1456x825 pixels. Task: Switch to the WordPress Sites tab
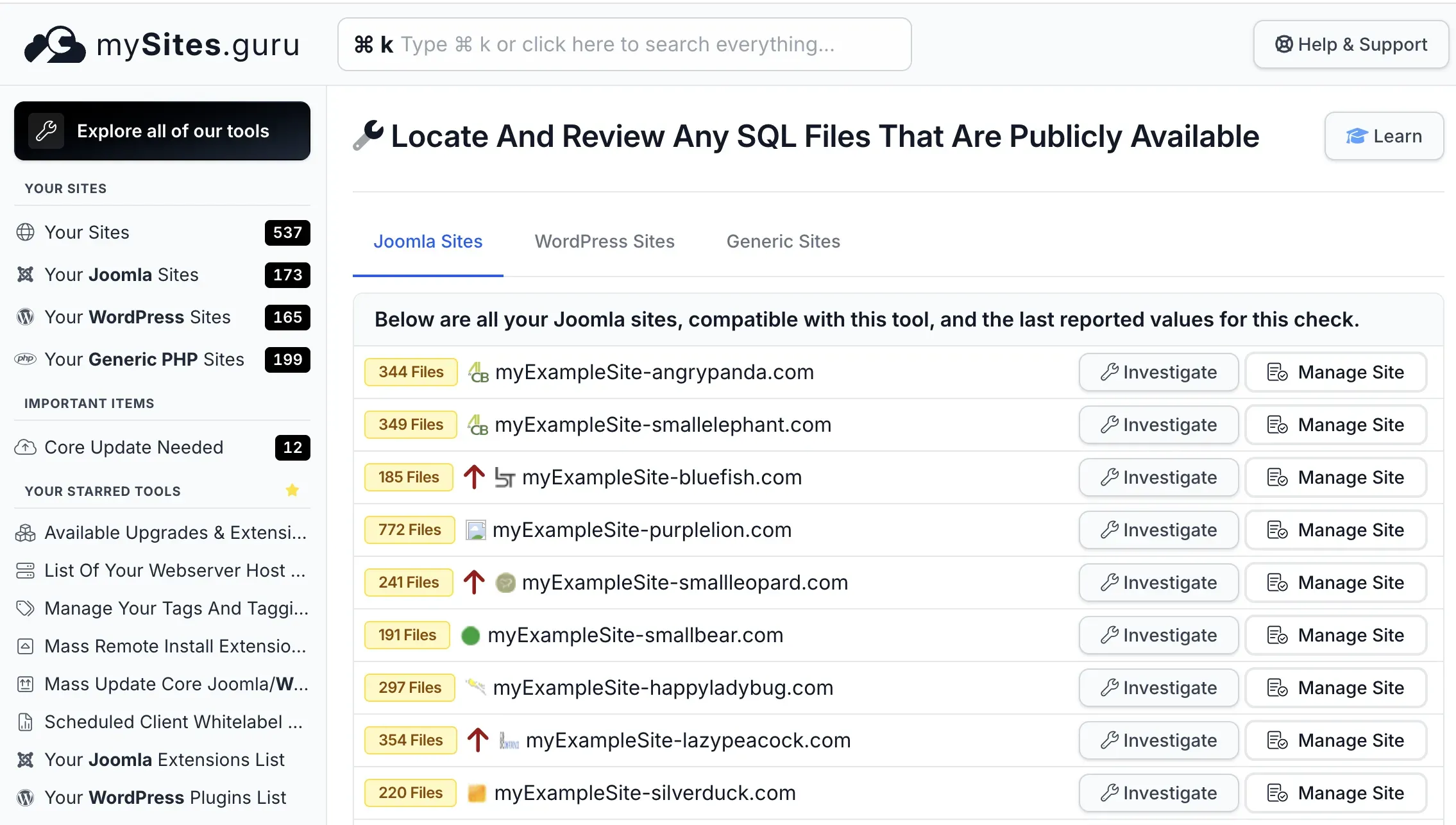(x=604, y=242)
